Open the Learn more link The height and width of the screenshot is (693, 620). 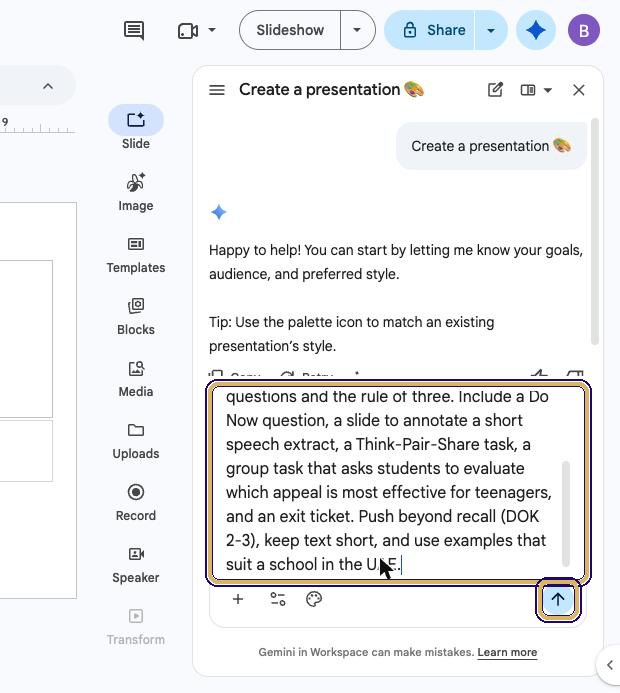(507, 652)
